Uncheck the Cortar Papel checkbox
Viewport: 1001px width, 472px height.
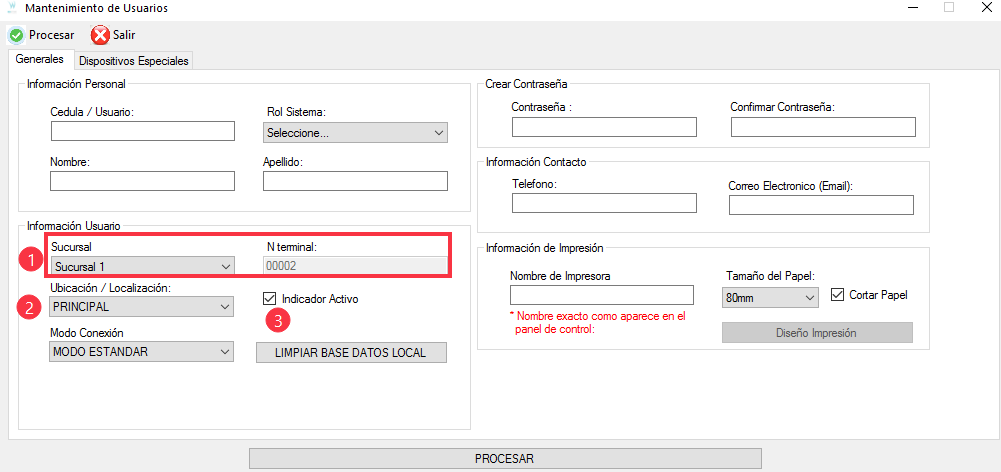click(837, 295)
